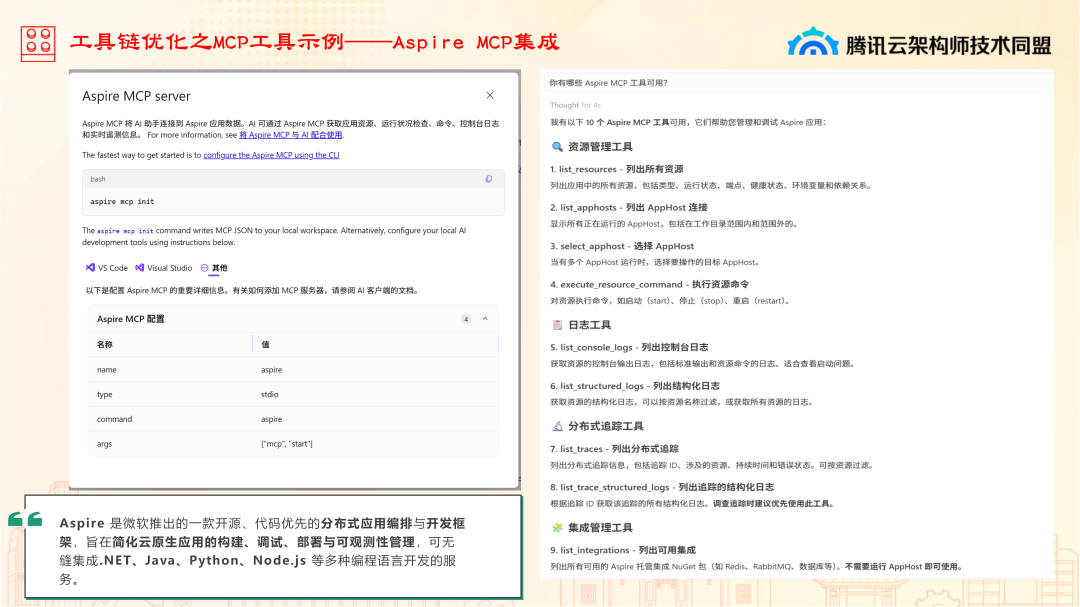The image size is (1080, 607).
Task: Switch to the Visual Studio tab
Action: point(164,268)
